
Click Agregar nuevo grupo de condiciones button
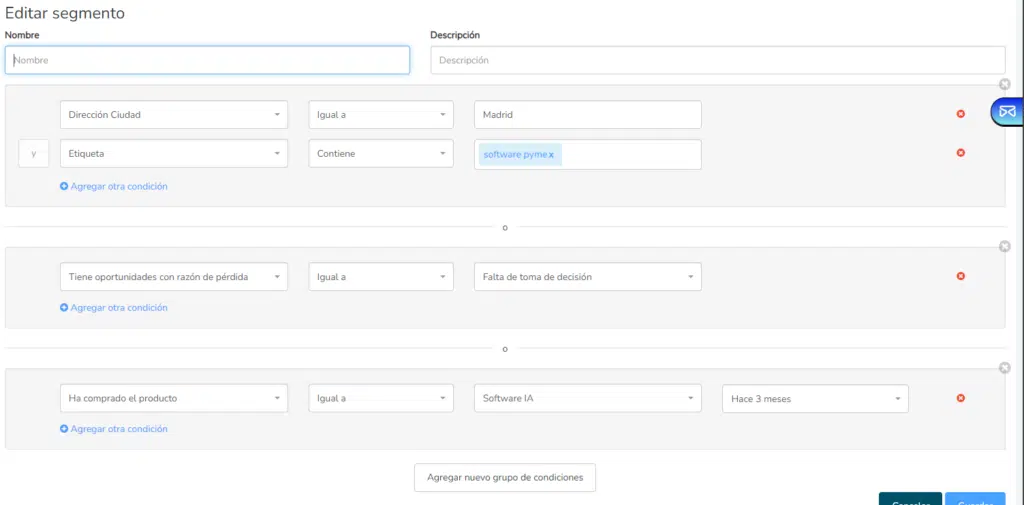point(505,478)
